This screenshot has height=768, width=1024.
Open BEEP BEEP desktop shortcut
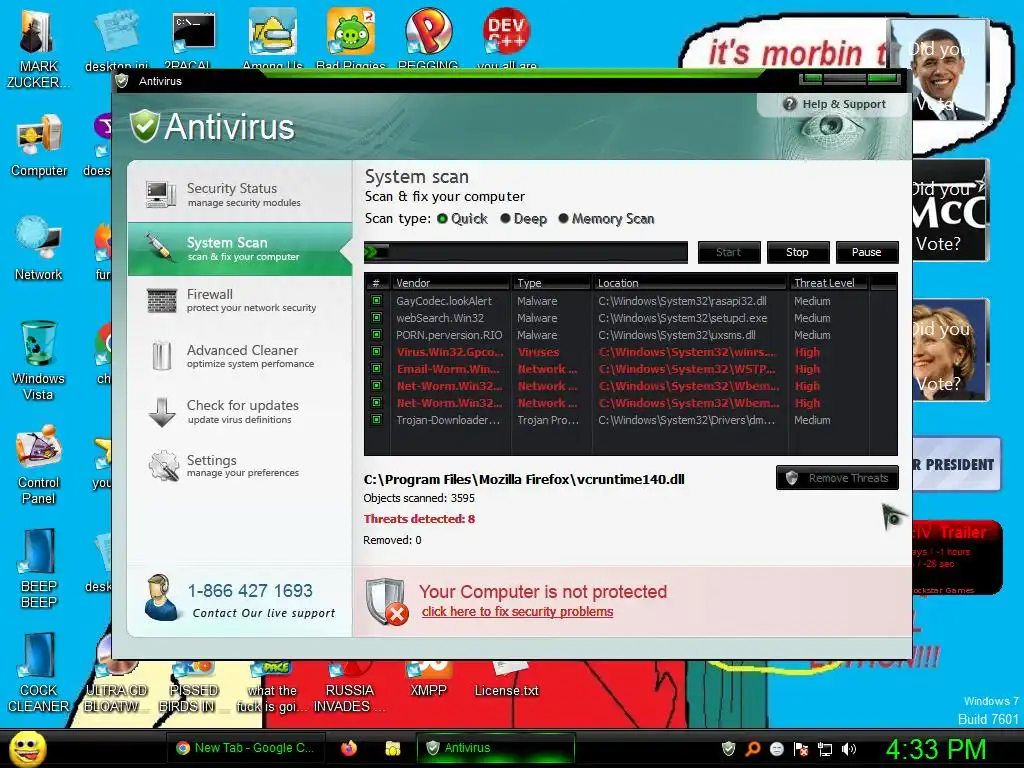click(x=39, y=568)
